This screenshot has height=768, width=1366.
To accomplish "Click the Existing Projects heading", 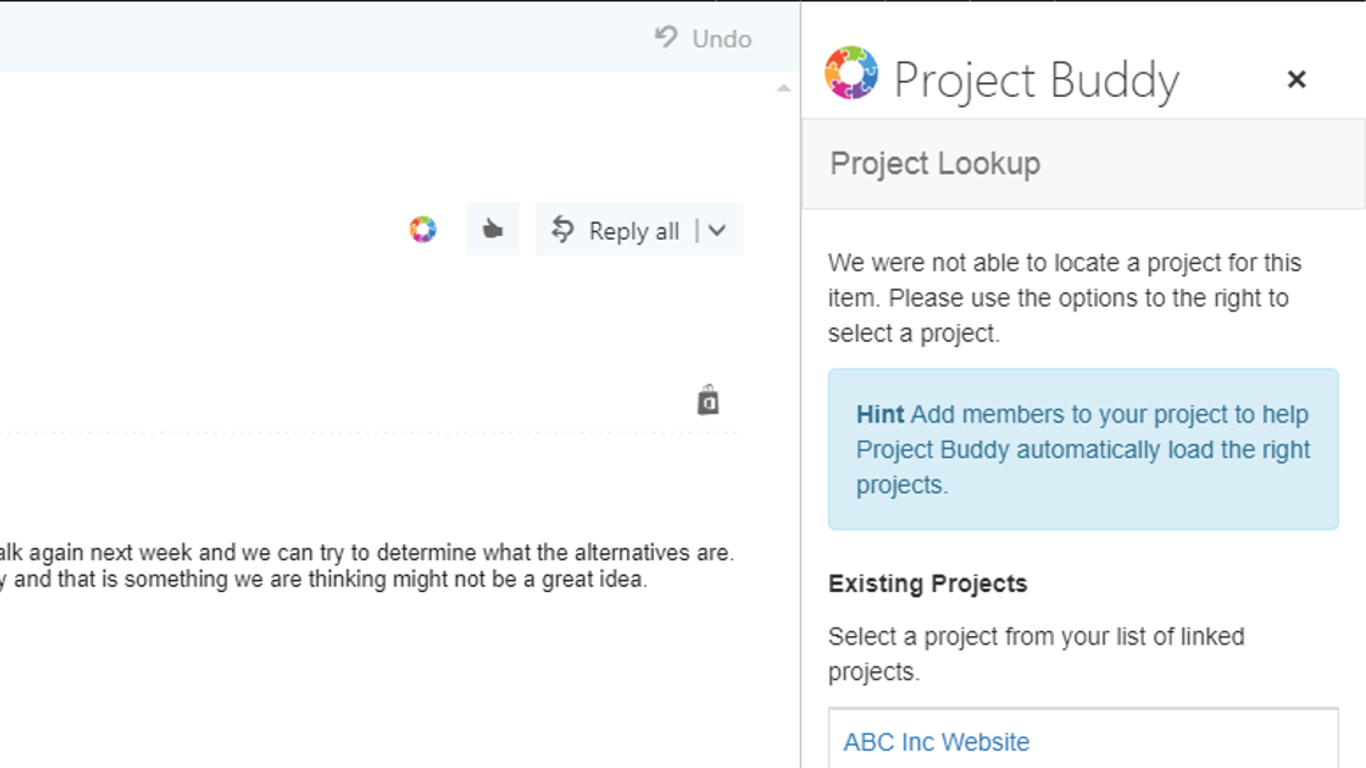I will pyautogui.click(x=927, y=583).
